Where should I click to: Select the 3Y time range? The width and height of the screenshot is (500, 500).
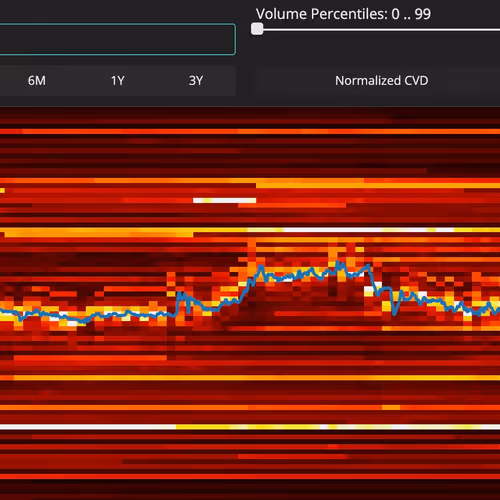pos(196,81)
